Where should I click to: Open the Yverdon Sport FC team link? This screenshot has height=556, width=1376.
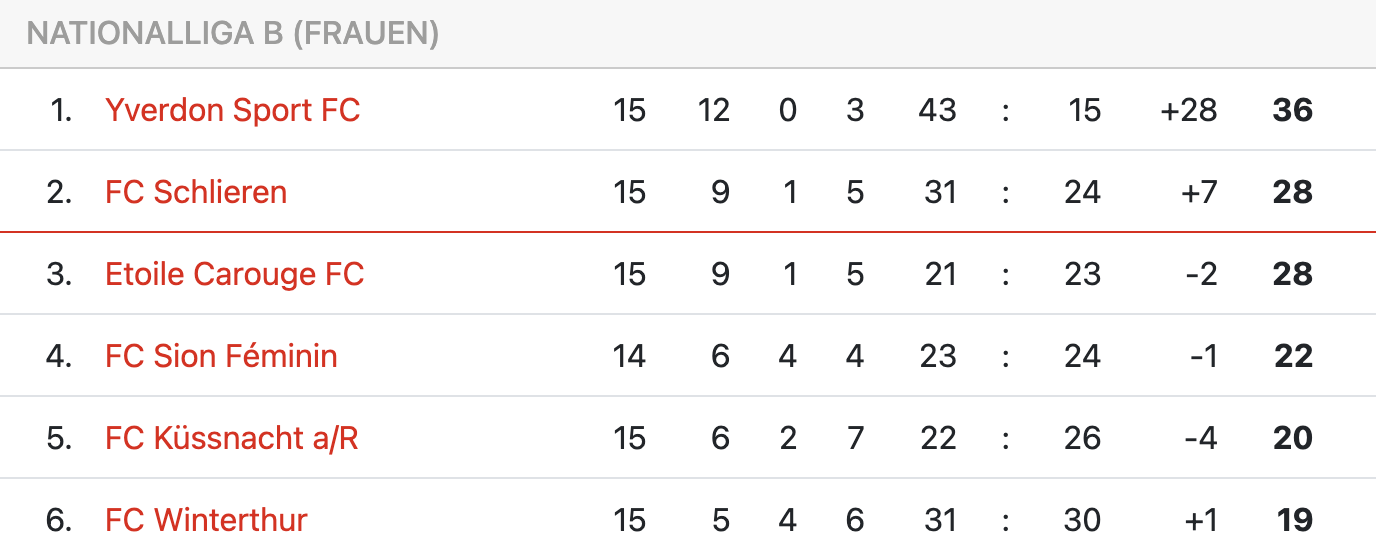pos(232,110)
